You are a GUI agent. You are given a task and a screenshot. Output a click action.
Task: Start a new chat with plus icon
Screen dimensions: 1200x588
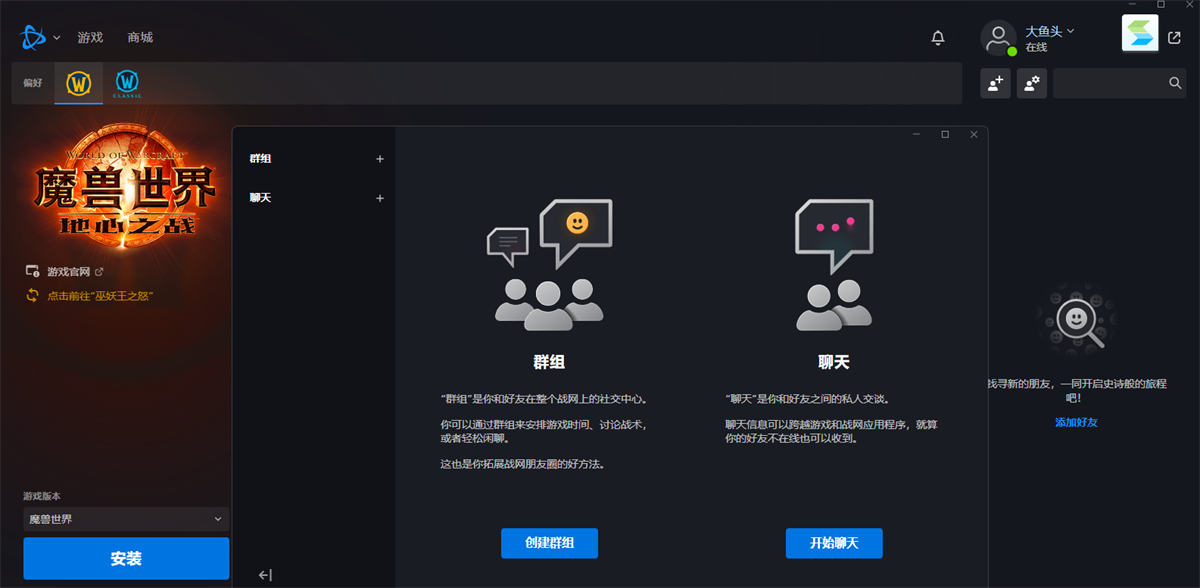[379, 198]
